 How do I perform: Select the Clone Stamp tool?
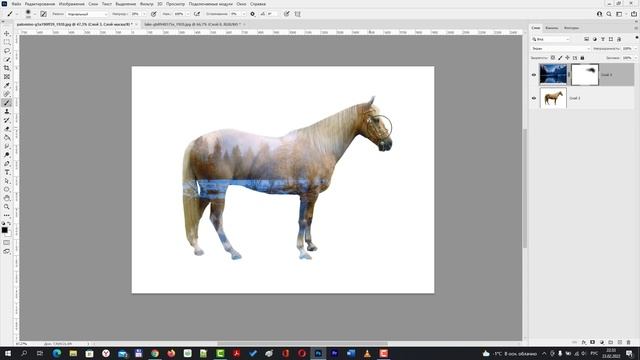tap(7, 111)
